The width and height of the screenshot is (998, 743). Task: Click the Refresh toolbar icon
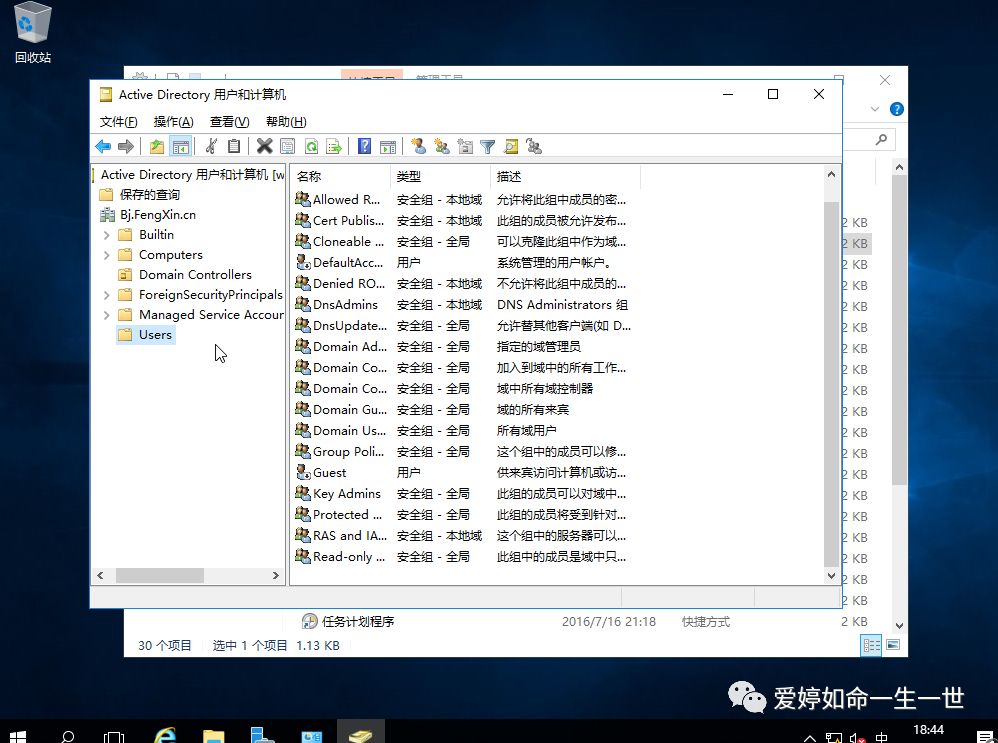[311, 146]
